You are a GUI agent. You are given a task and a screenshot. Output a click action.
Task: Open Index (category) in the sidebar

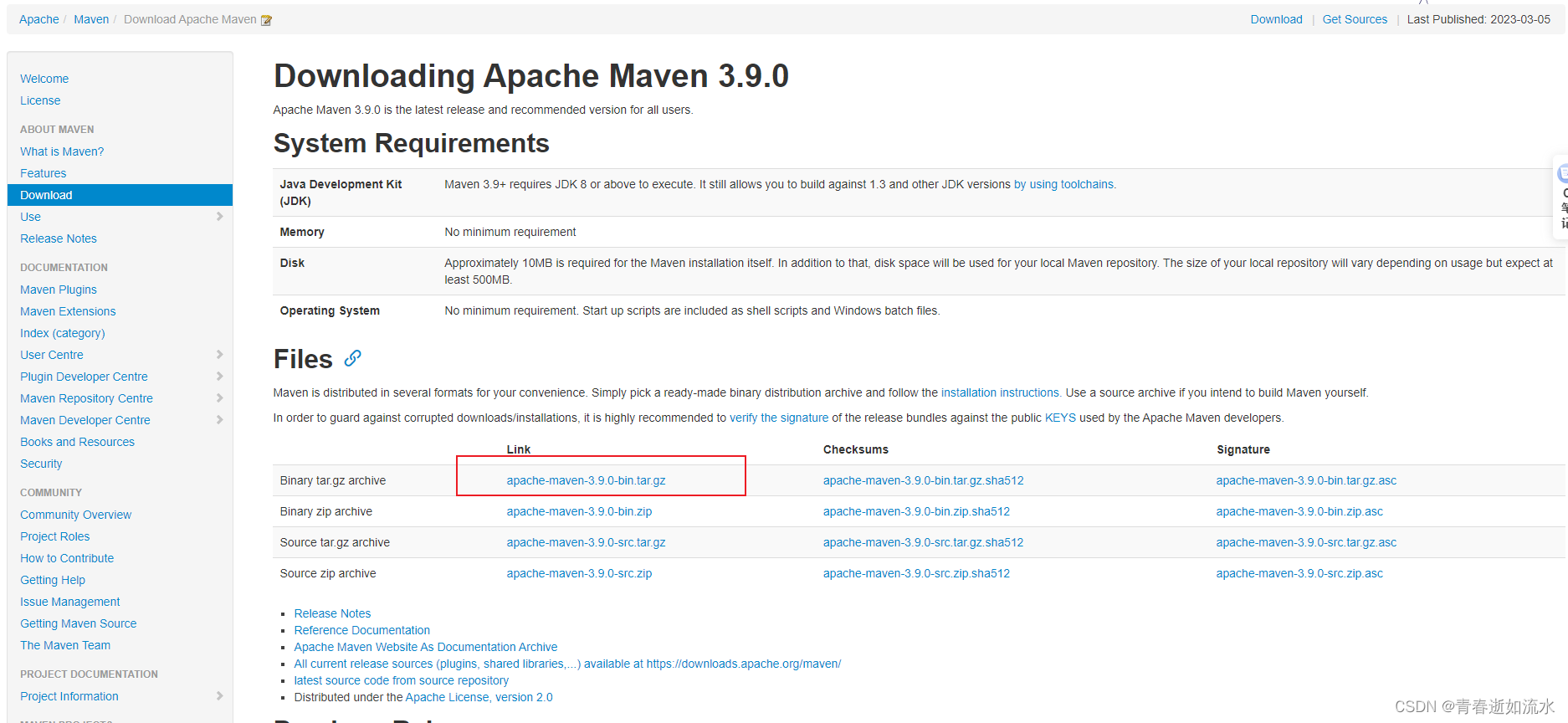(x=63, y=333)
